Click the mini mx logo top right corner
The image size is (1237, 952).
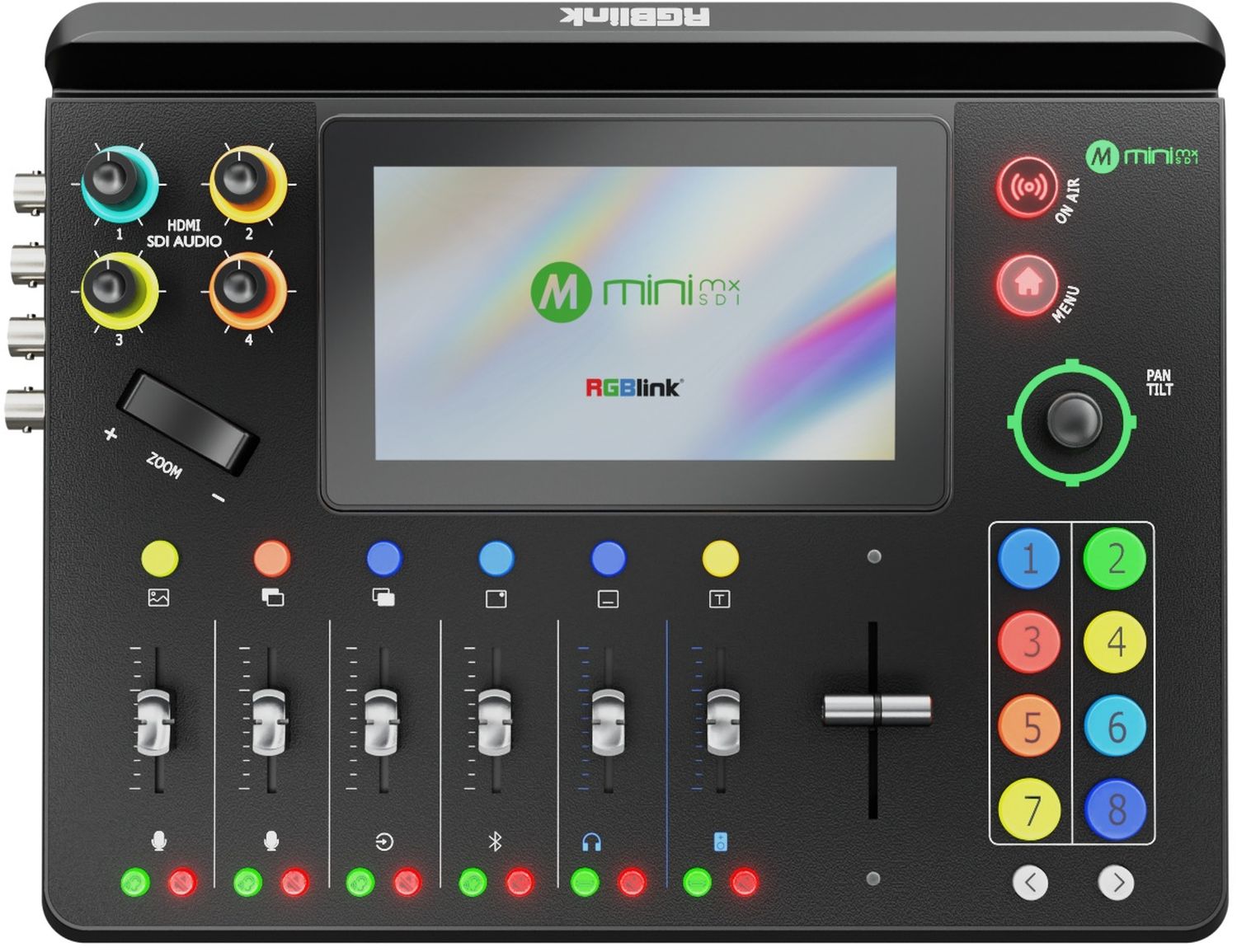(x=1142, y=155)
